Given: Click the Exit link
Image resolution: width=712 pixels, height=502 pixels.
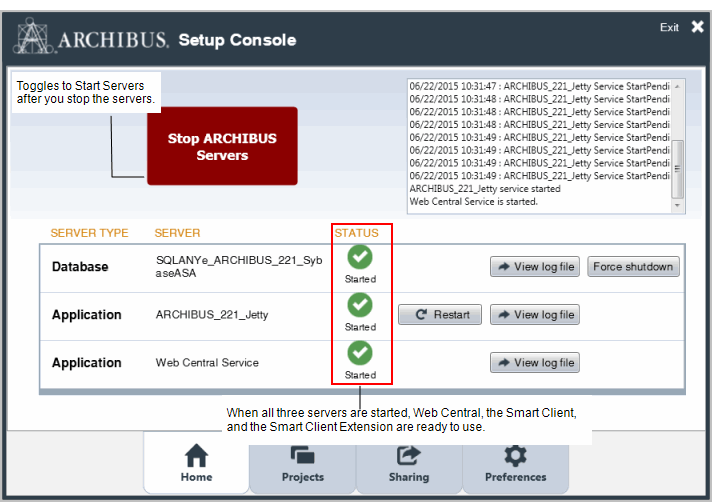Looking at the screenshot, I should (669, 27).
